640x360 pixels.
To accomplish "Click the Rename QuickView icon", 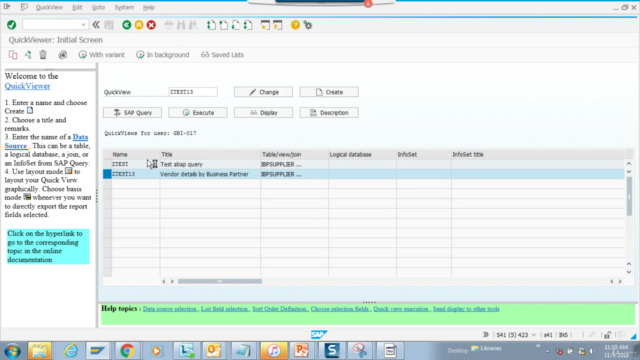I will click(x=28, y=55).
